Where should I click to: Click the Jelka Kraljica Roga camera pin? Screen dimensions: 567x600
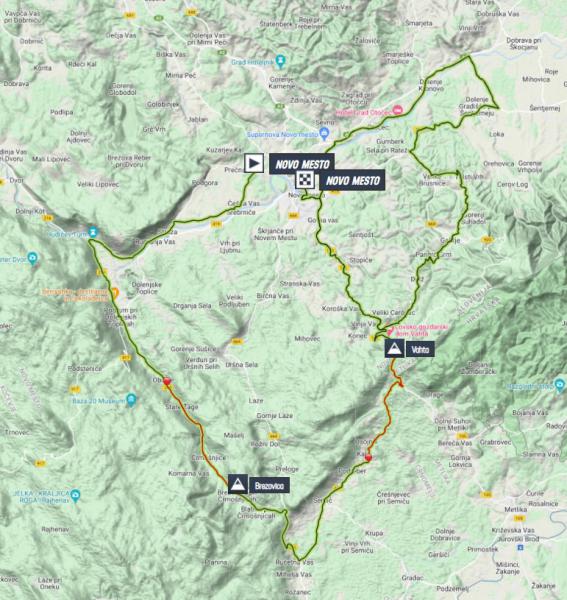point(75,495)
